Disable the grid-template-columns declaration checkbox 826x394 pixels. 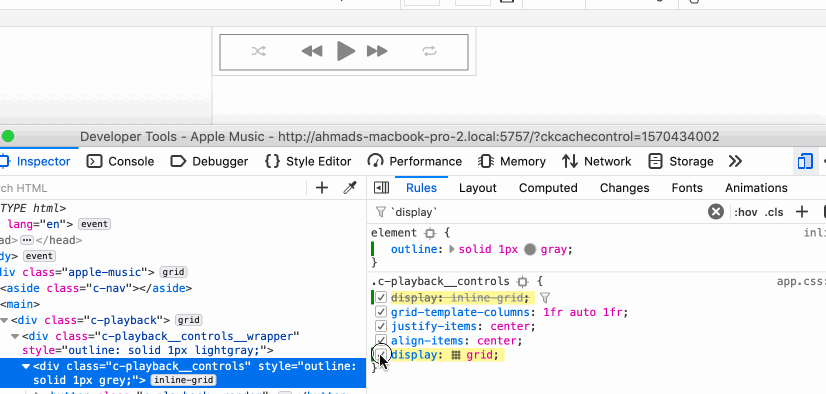coord(381,312)
